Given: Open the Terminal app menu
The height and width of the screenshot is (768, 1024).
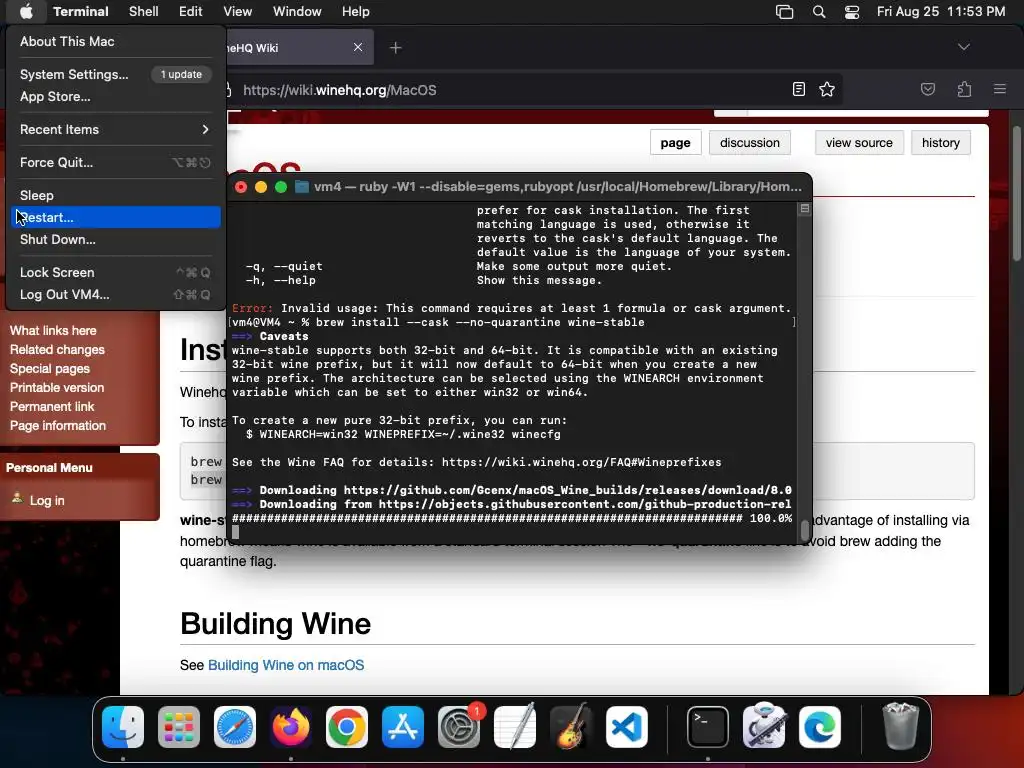Looking at the screenshot, I should click(x=81, y=12).
